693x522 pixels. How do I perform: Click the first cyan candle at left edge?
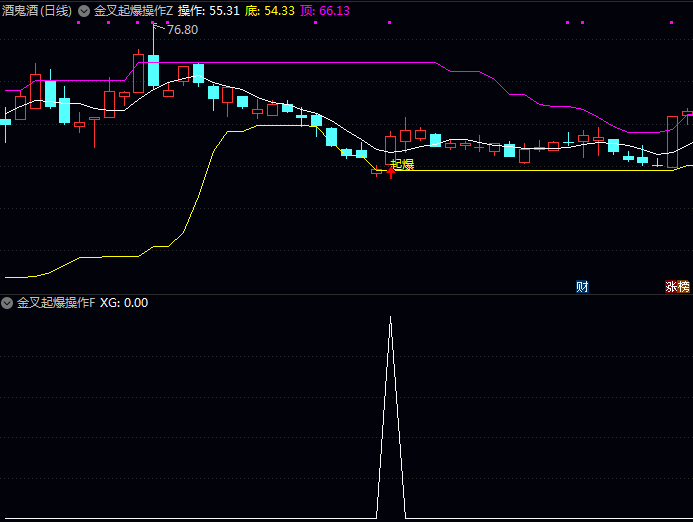coord(5,121)
